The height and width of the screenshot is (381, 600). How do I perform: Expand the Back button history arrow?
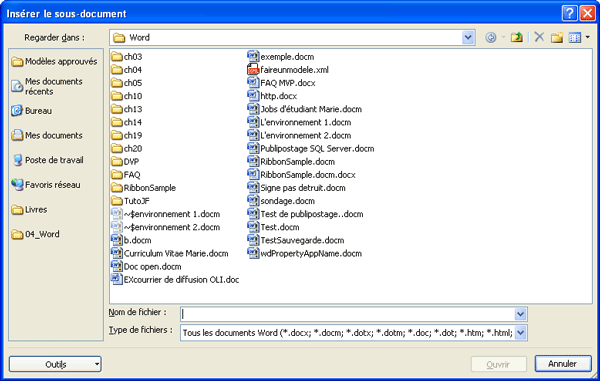click(503, 37)
